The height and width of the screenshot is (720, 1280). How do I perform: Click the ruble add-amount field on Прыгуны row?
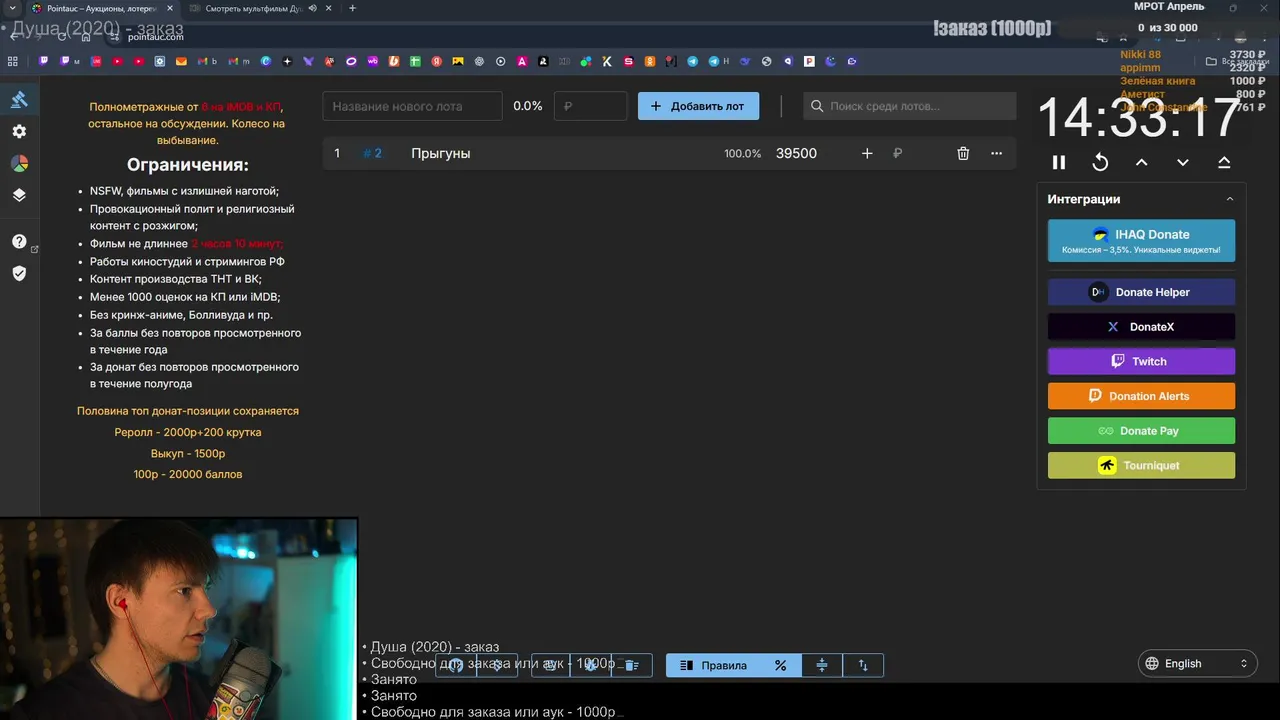[x=912, y=153]
